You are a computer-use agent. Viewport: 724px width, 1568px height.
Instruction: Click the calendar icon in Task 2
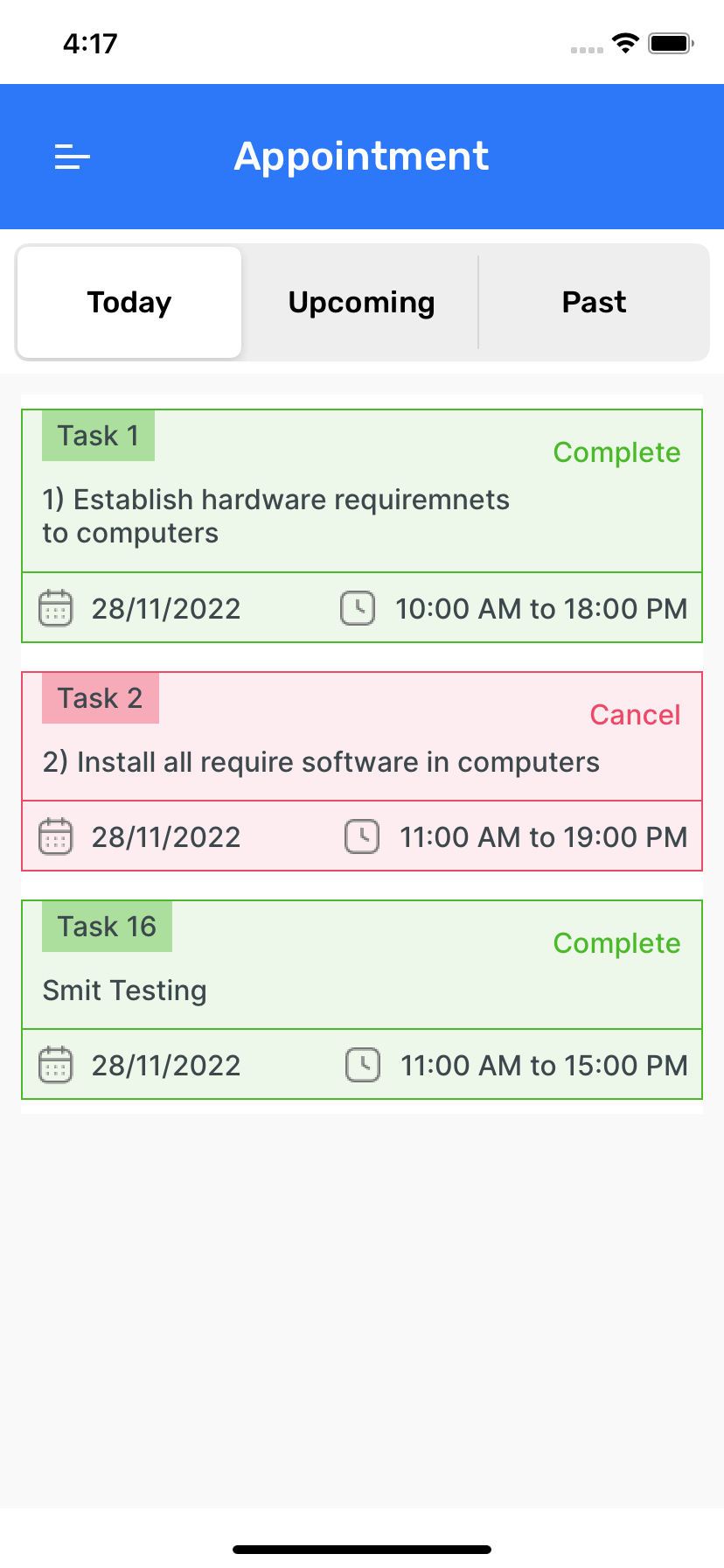click(56, 836)
